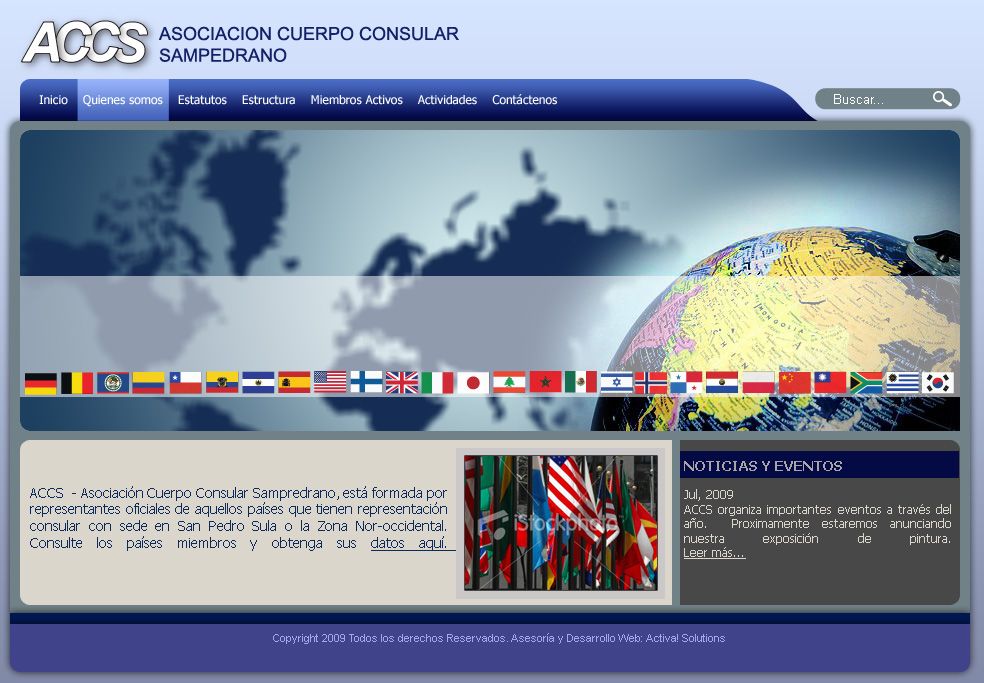
Task: Click the ACCS logo
Action: tap(85, 43)
